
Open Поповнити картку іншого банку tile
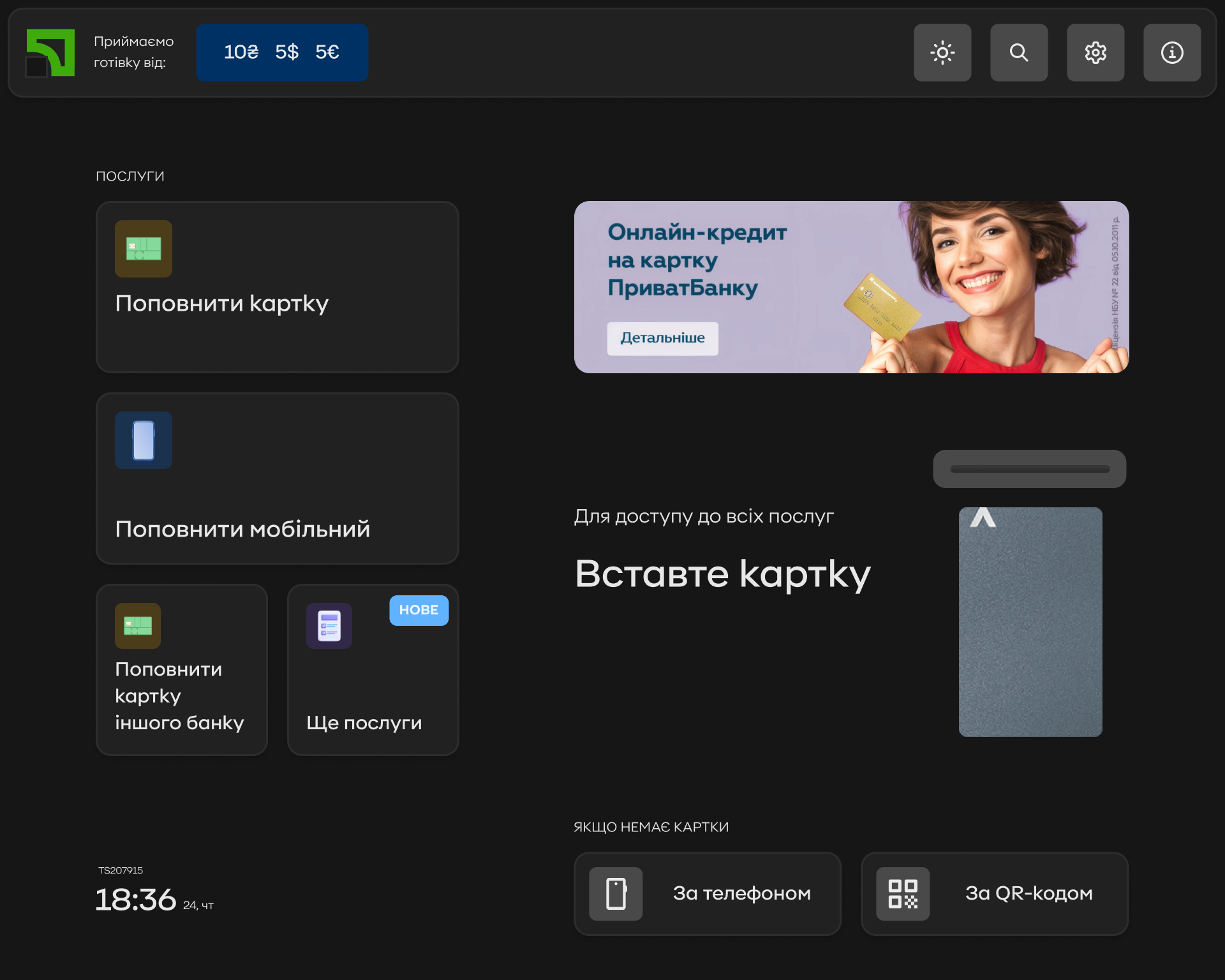pos(182,670)
